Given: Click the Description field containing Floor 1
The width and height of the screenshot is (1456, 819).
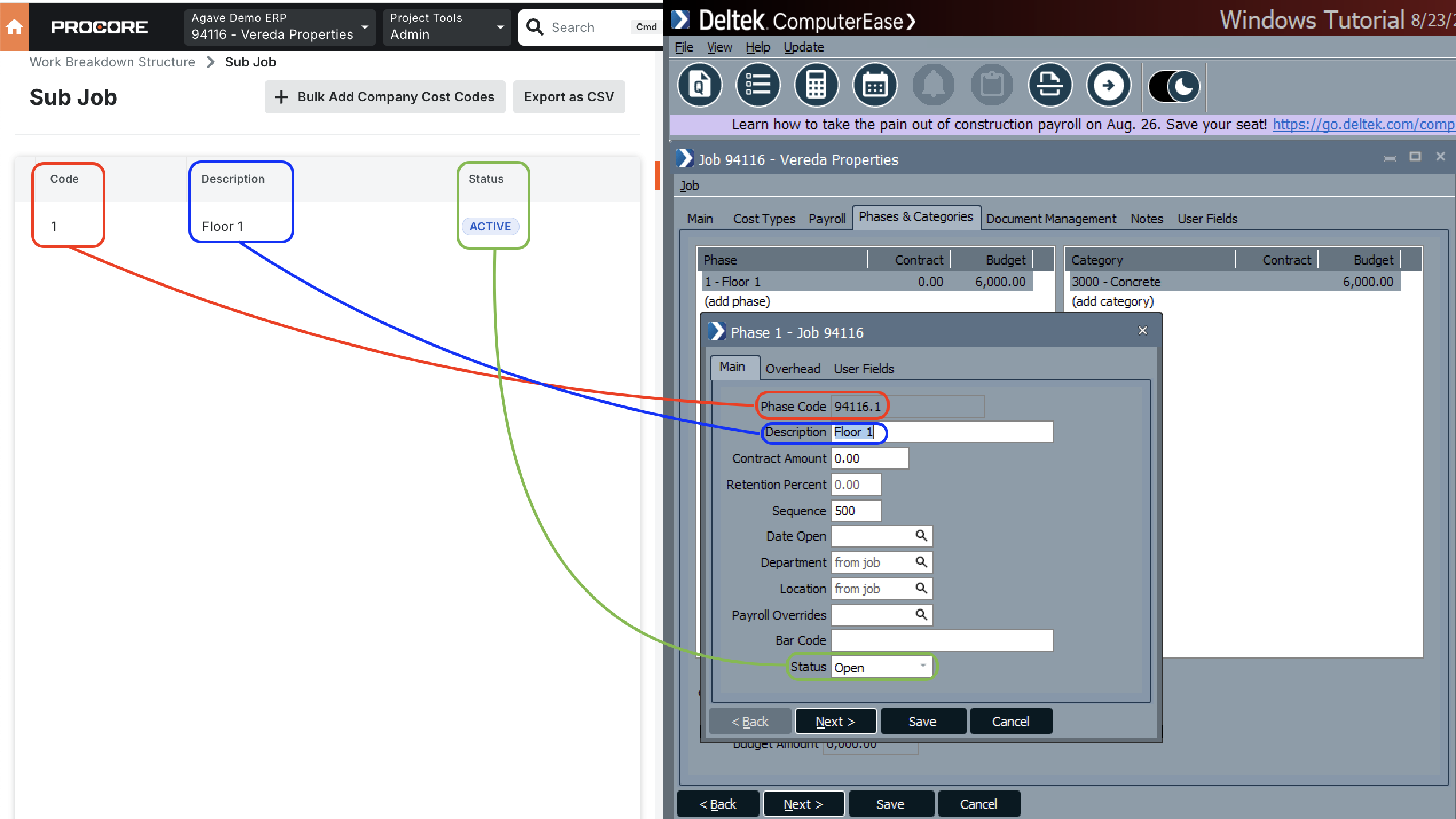Looking at the screenshot, I should click(x=942, y=432).
